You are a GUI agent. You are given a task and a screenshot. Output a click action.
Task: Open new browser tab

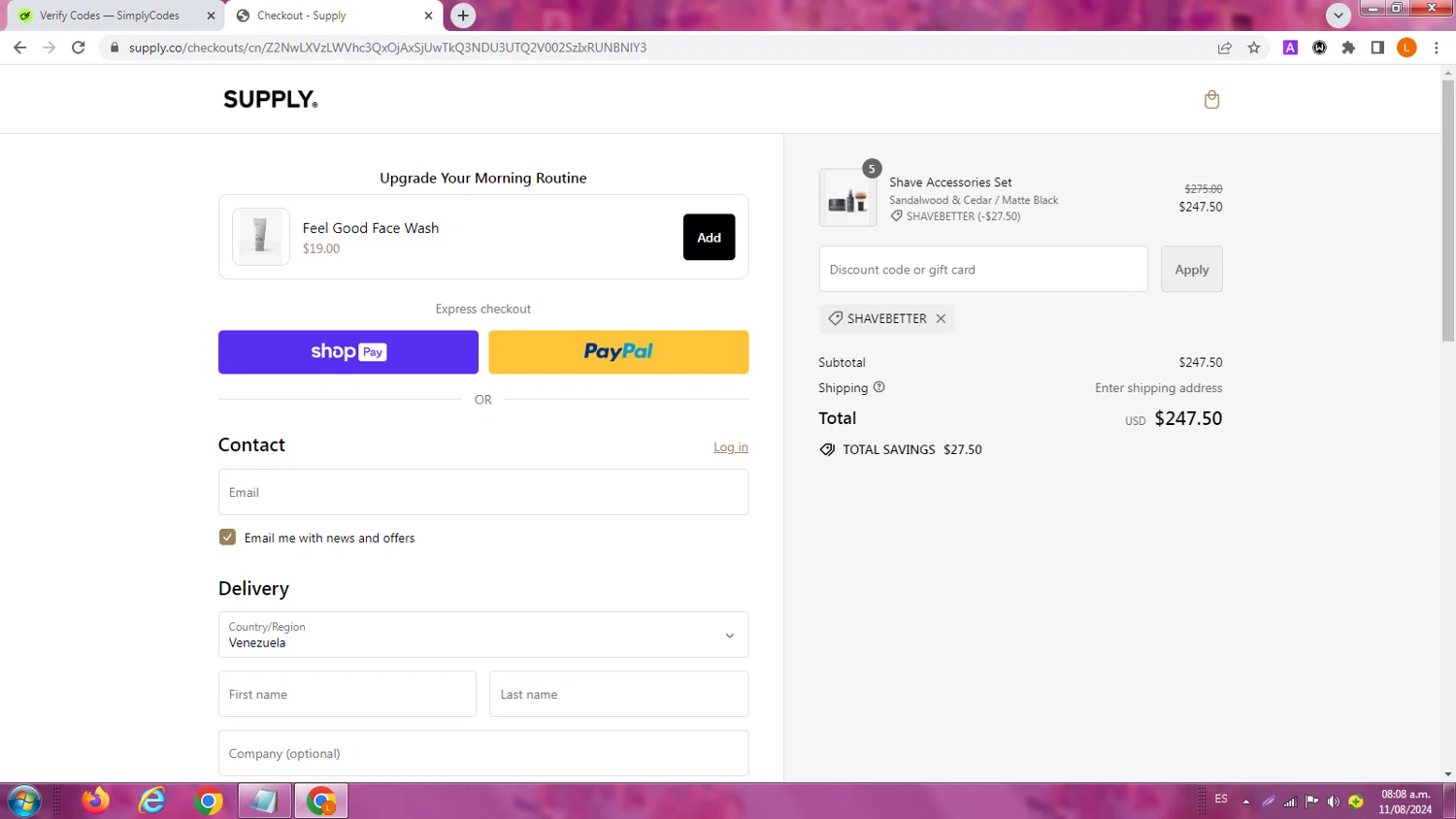(463, 16)
